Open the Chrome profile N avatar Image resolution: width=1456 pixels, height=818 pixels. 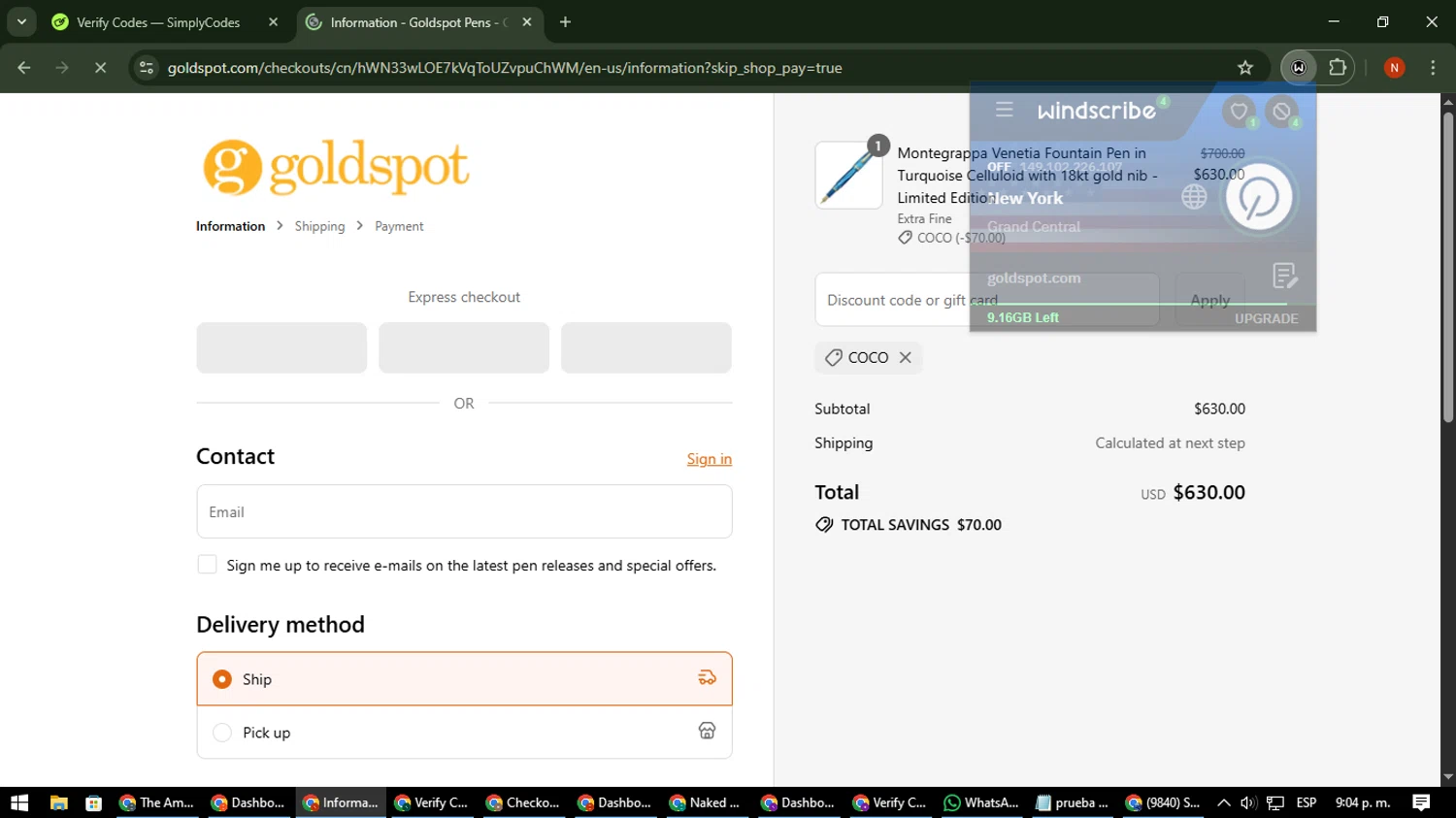tap(1394, 68)
